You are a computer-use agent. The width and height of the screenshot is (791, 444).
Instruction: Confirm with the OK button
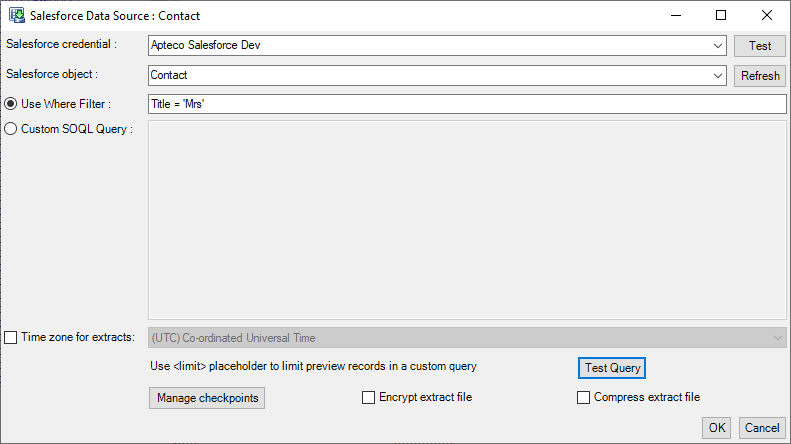(x=716, y=428)
